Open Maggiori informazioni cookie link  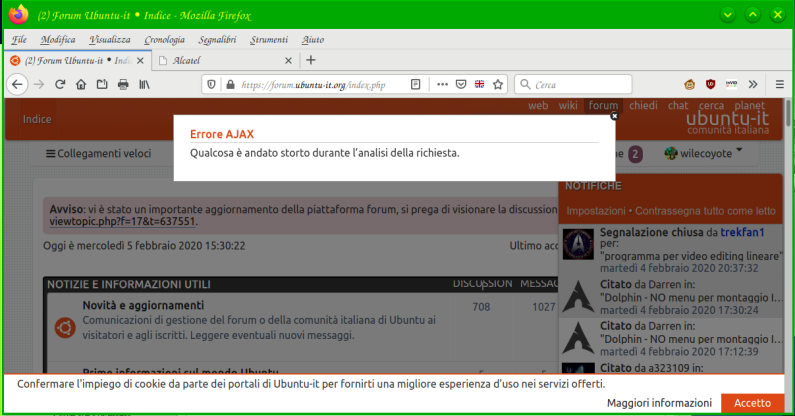point(659,403)
